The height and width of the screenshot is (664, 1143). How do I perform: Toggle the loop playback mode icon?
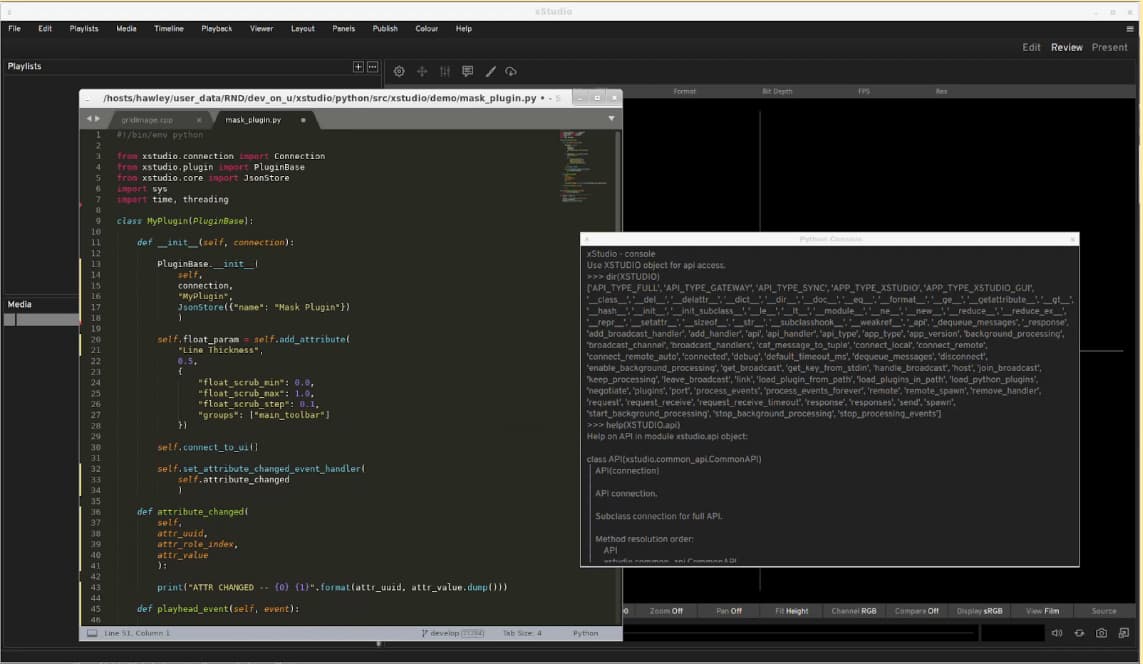pyautogui.click(x=1079, y=633)
